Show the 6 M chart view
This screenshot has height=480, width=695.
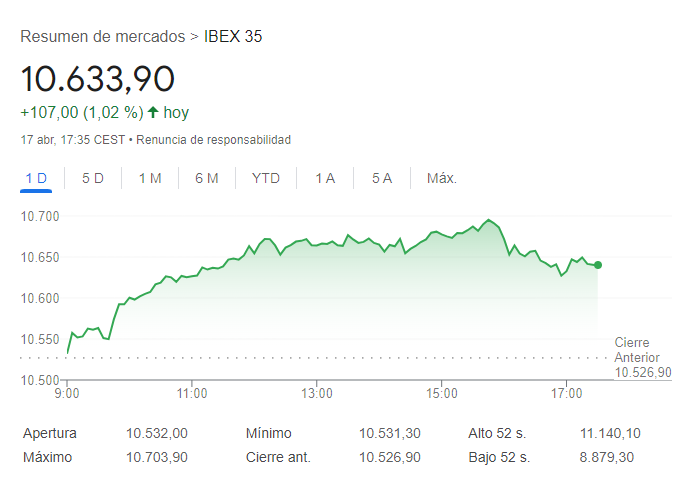pyautogui.click(x=207, y=178)
